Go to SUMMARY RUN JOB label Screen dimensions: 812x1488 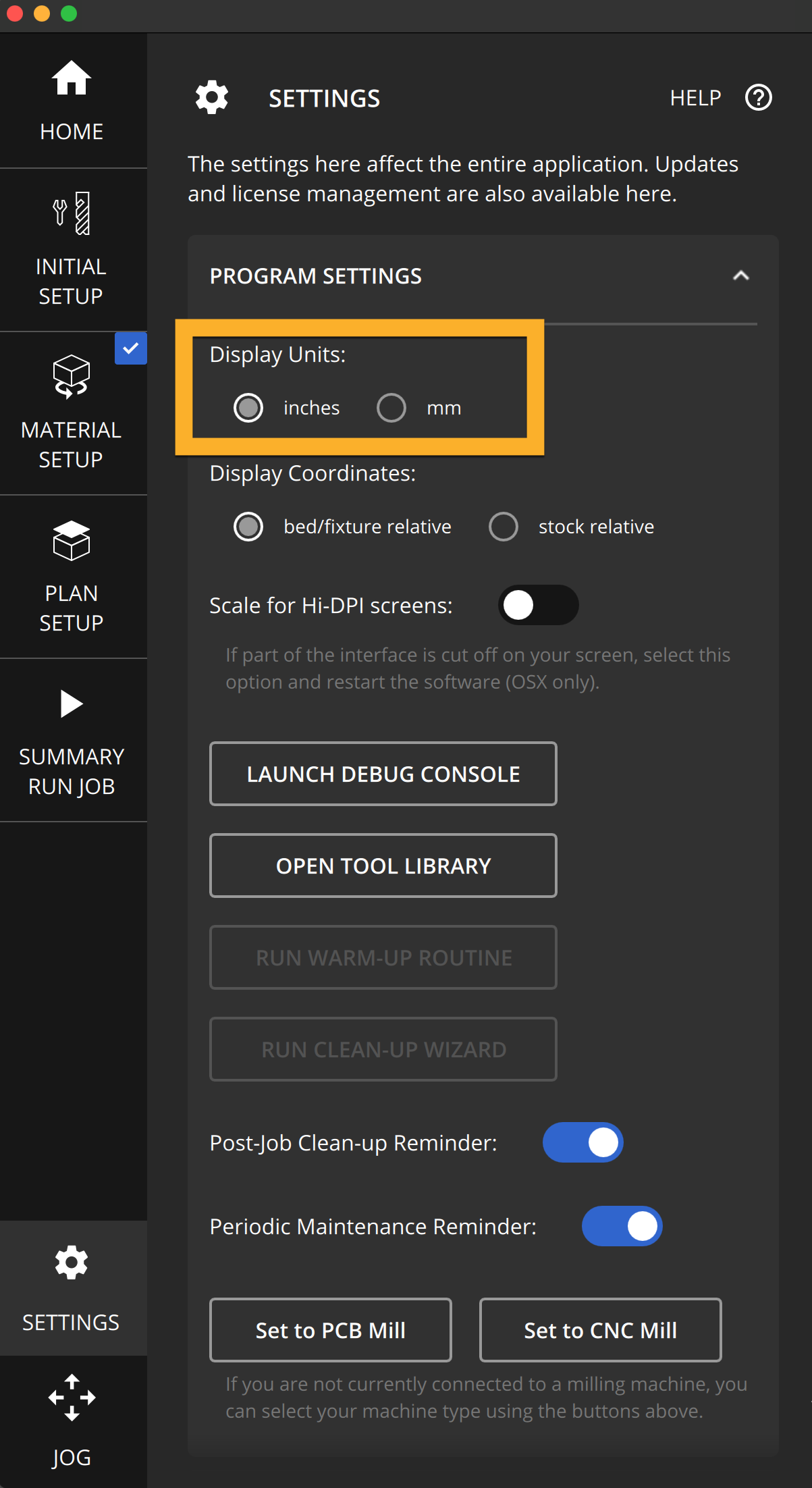click(x=72, y=772)
